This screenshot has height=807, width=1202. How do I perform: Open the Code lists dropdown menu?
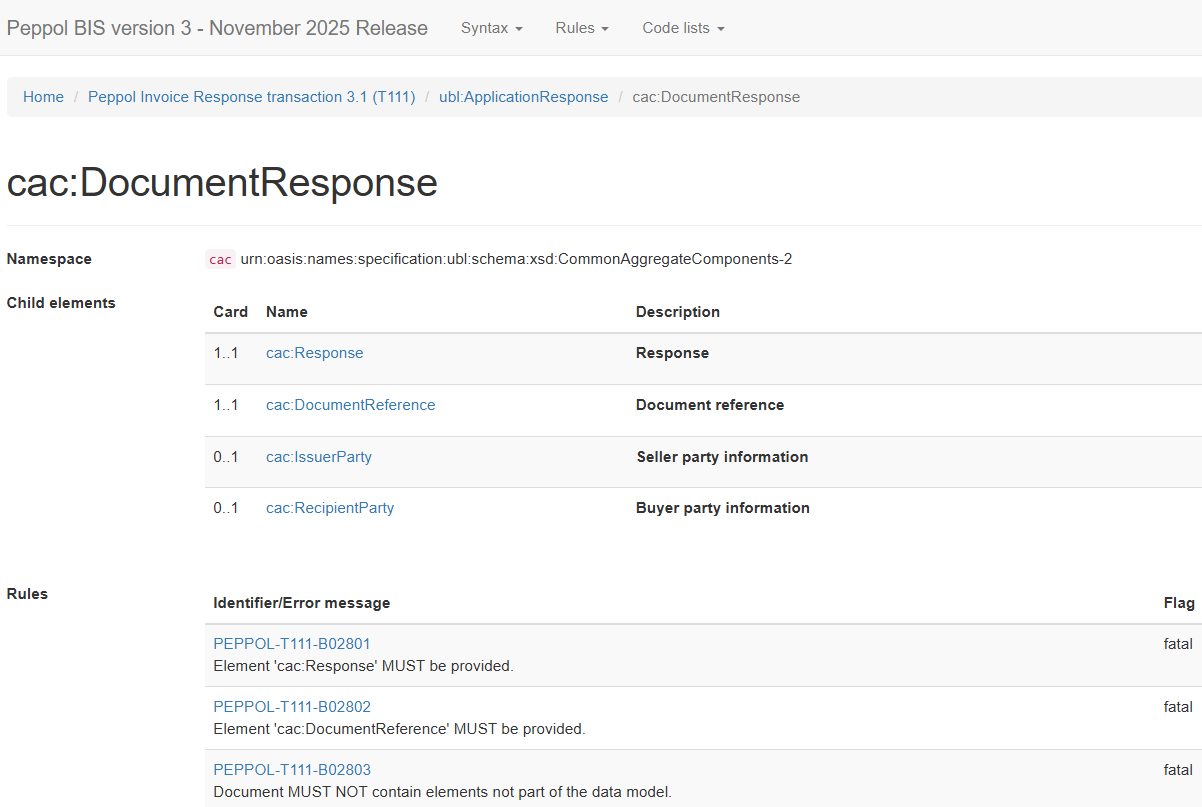[x=683, y=28]
